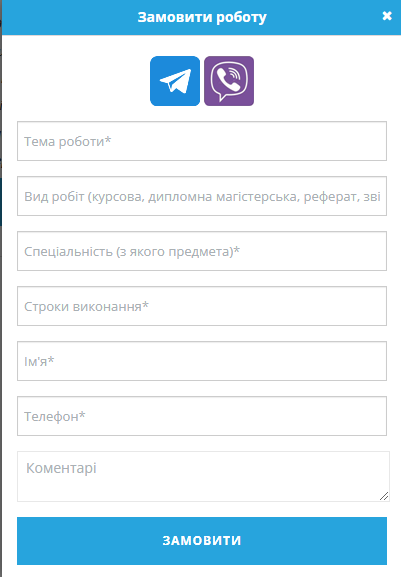
Task: Click the Замовити роботу header title
Action: [x=202, y=17]
